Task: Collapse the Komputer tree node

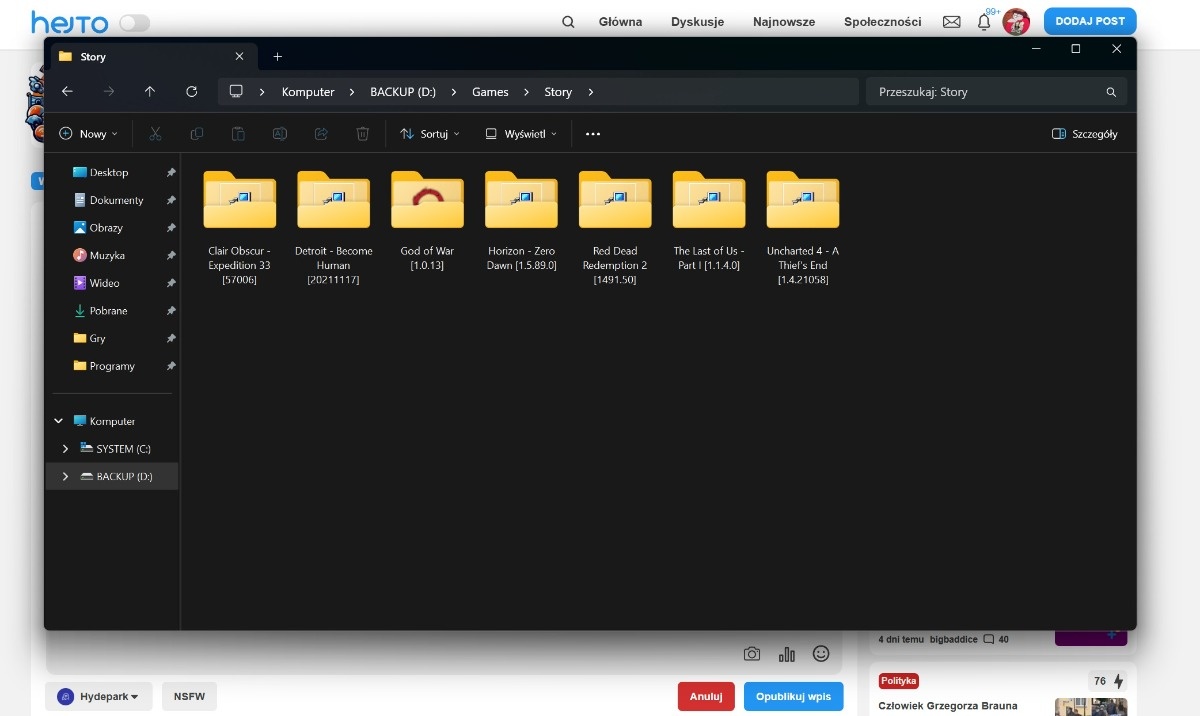Action: [x=58, y=421]
